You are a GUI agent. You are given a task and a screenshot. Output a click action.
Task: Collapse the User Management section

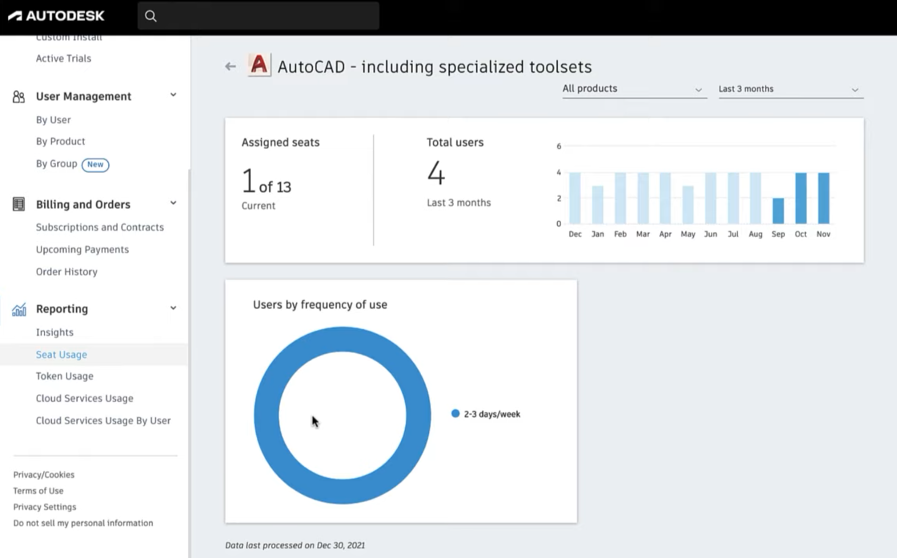click(173, 95)
